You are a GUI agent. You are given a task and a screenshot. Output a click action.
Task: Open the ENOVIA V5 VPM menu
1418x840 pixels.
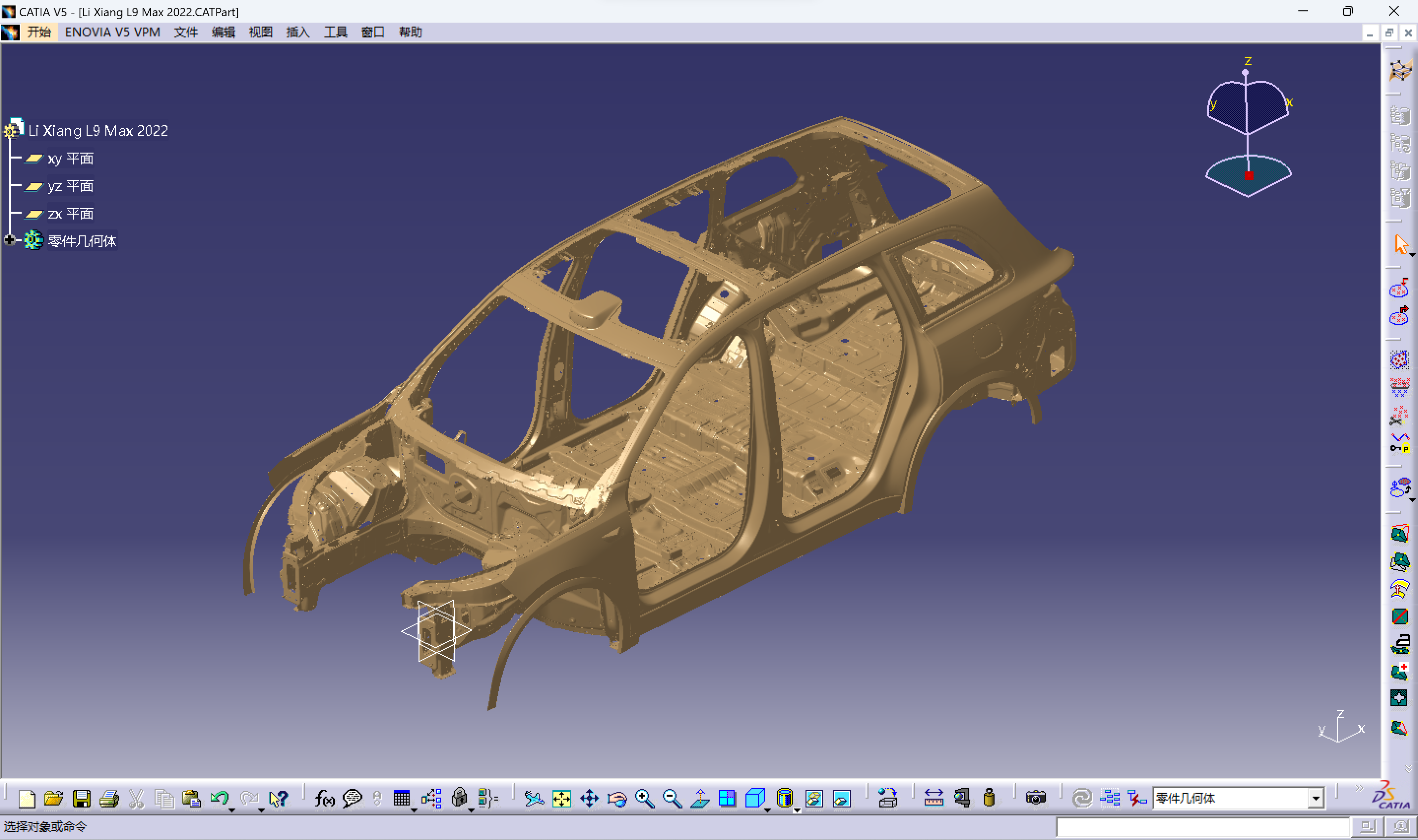tap(112, 32)
